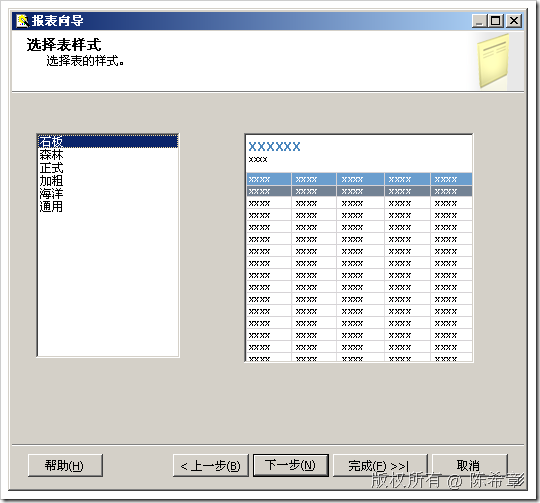
Task: Click the 完成(F) >>| button
Action: 380,465
